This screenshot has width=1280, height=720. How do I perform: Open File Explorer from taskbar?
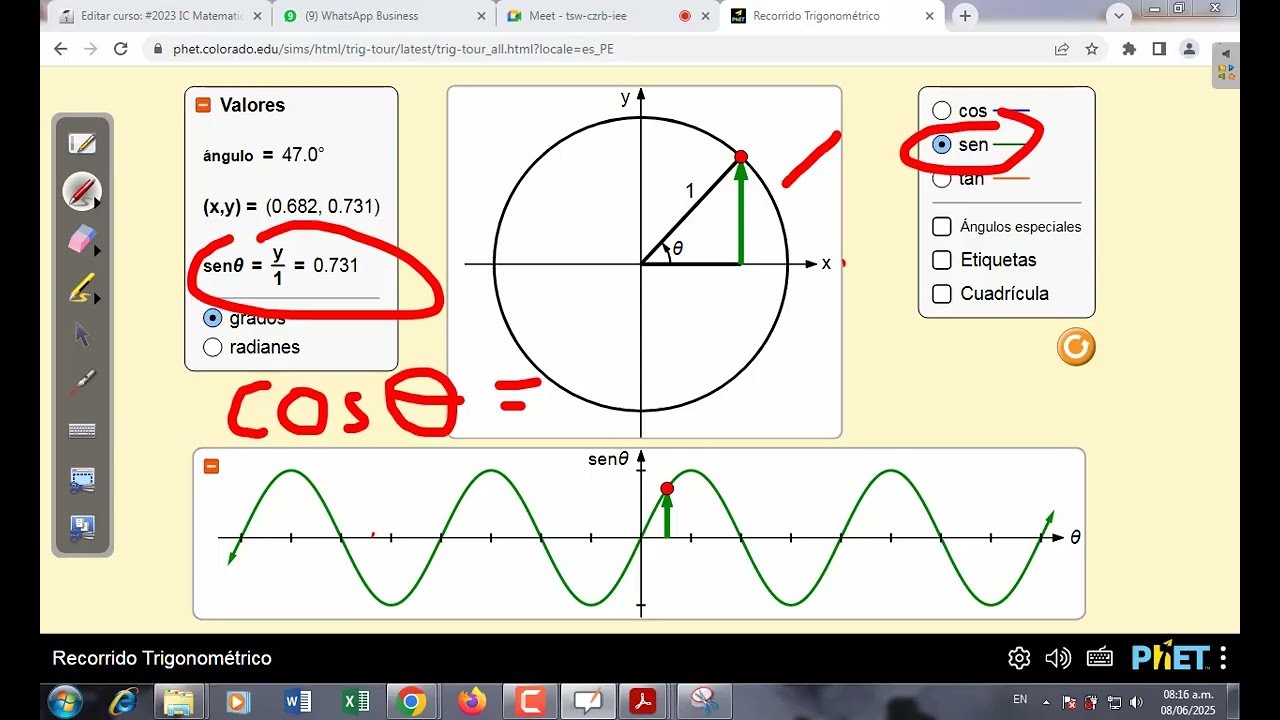point(179,702)
